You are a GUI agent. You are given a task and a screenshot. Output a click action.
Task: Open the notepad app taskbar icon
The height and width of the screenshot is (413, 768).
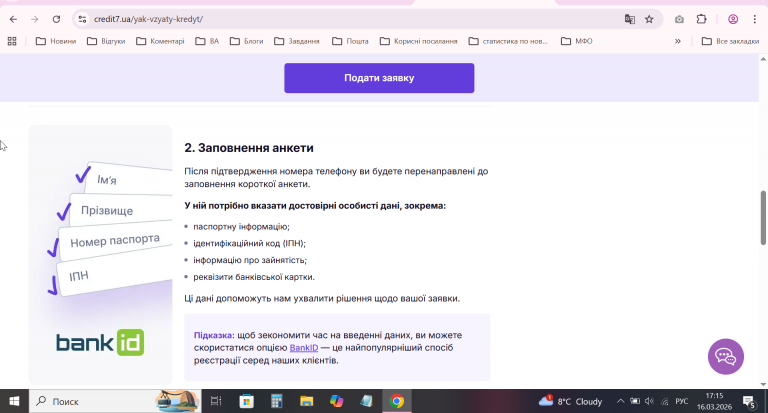pyautogui.click(x=366, y=401)
